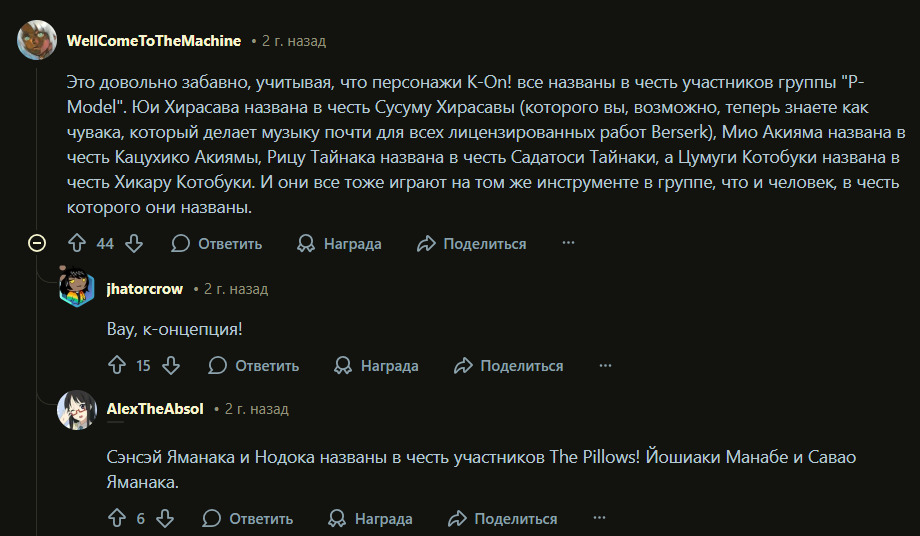Click jhatorcrow's avatar image

[x=77, y=289]
